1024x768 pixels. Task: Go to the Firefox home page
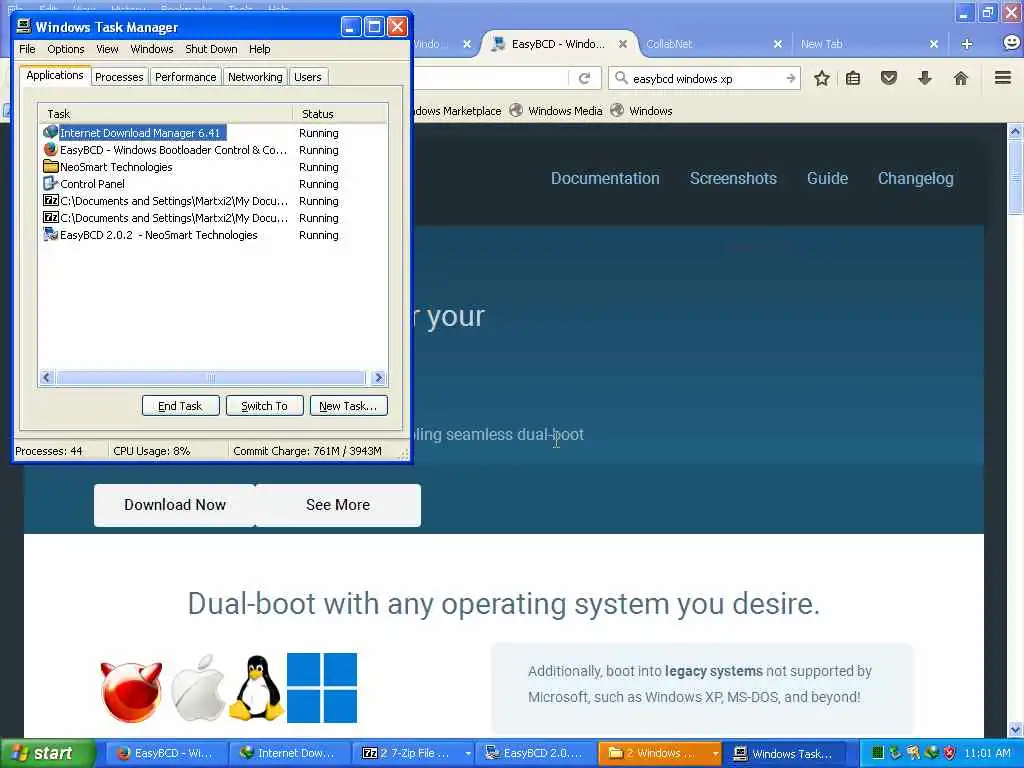(961, 78)
